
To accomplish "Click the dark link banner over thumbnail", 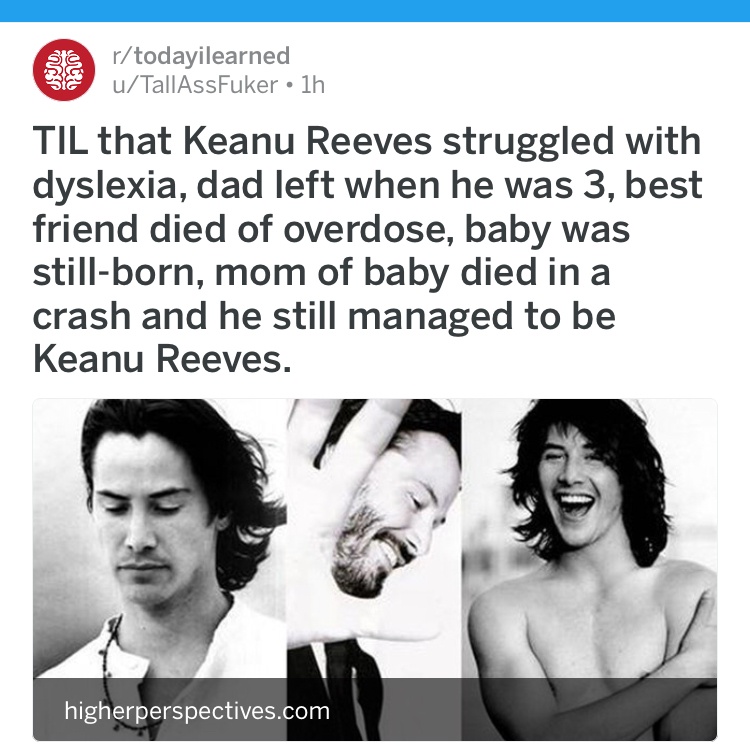I will (375, 709).
